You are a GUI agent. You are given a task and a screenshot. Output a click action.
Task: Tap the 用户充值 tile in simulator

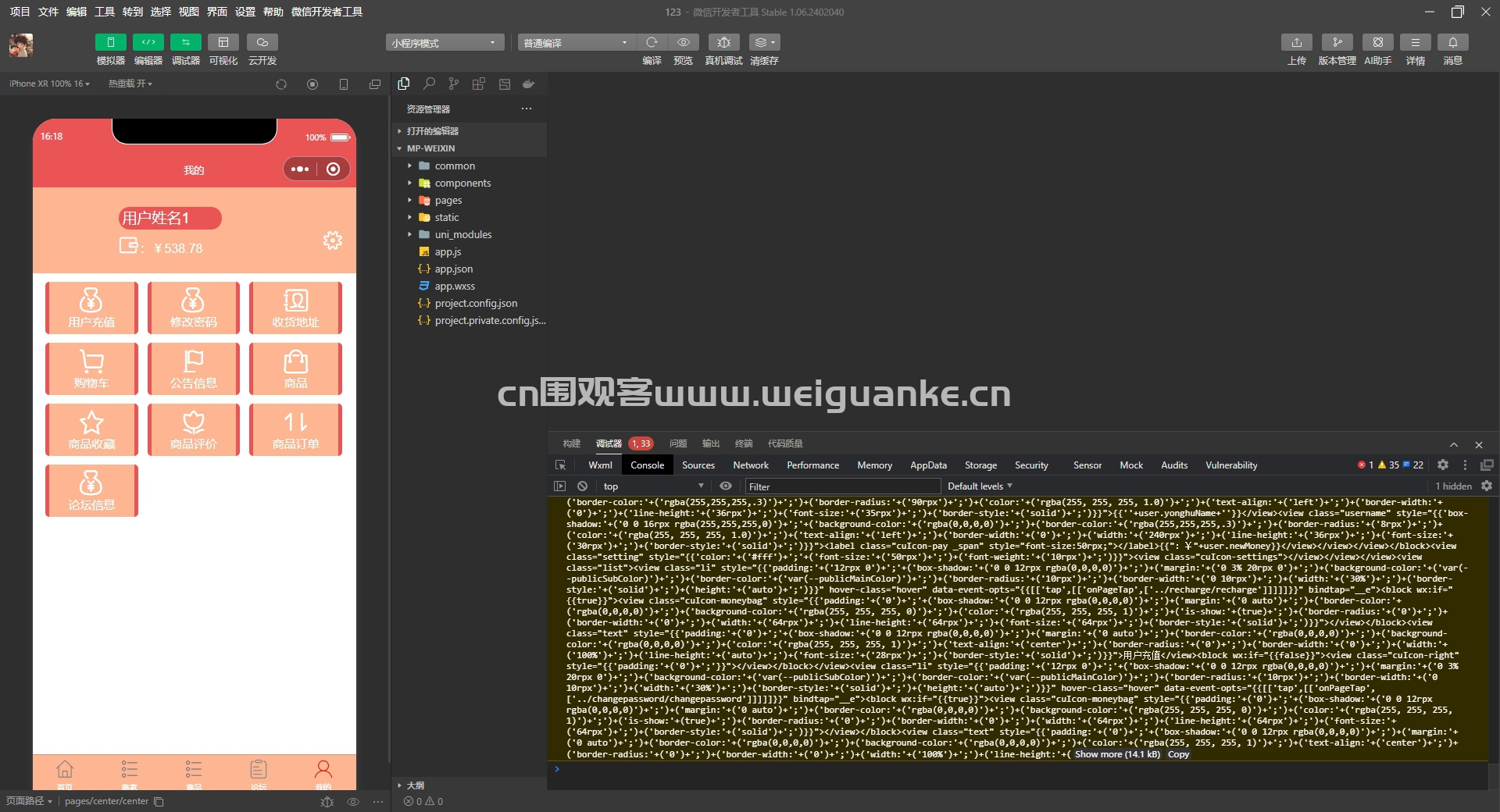(x=91, y=308)
